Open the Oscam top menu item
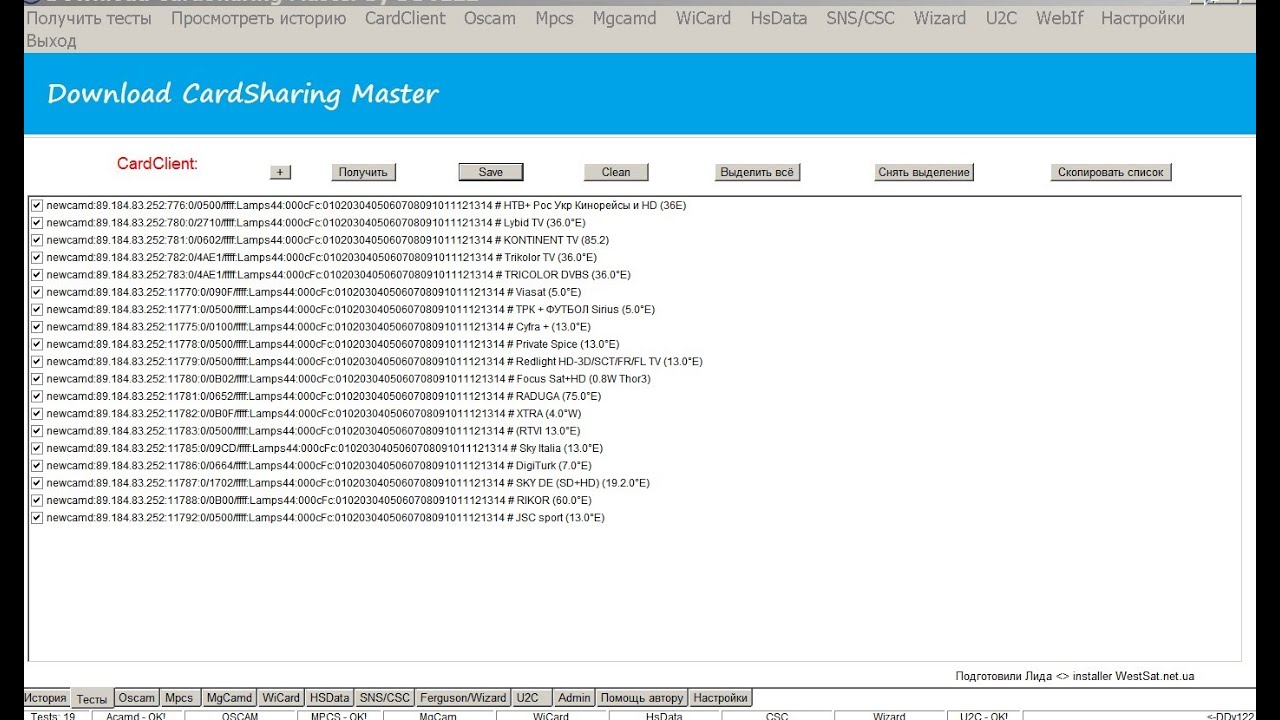The image size is (1280, 720). (x=490, y=18)
